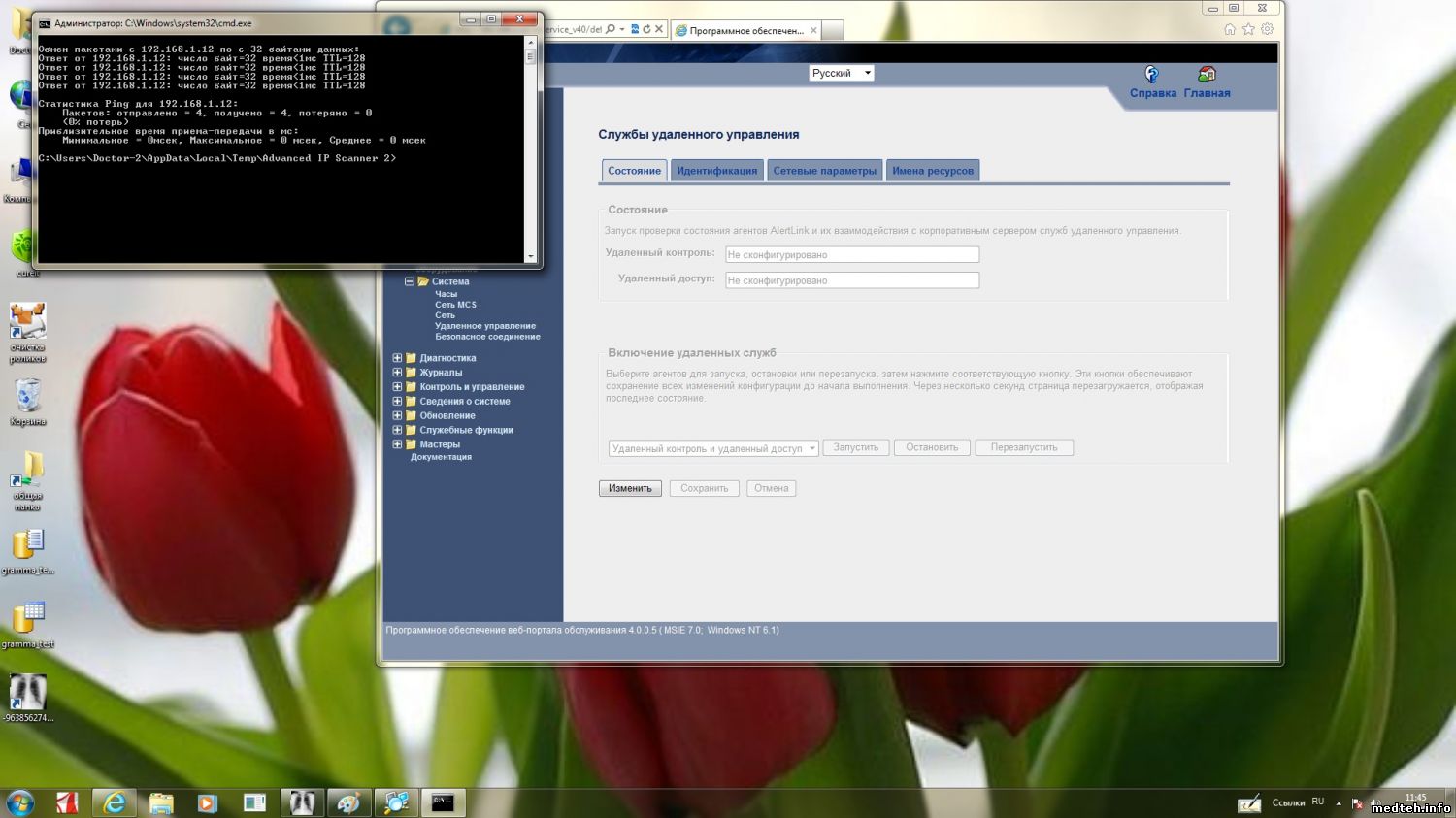Open Internet Explorer tools gear icon
Screen dimensions: 1456x818
pos(1267,29)
